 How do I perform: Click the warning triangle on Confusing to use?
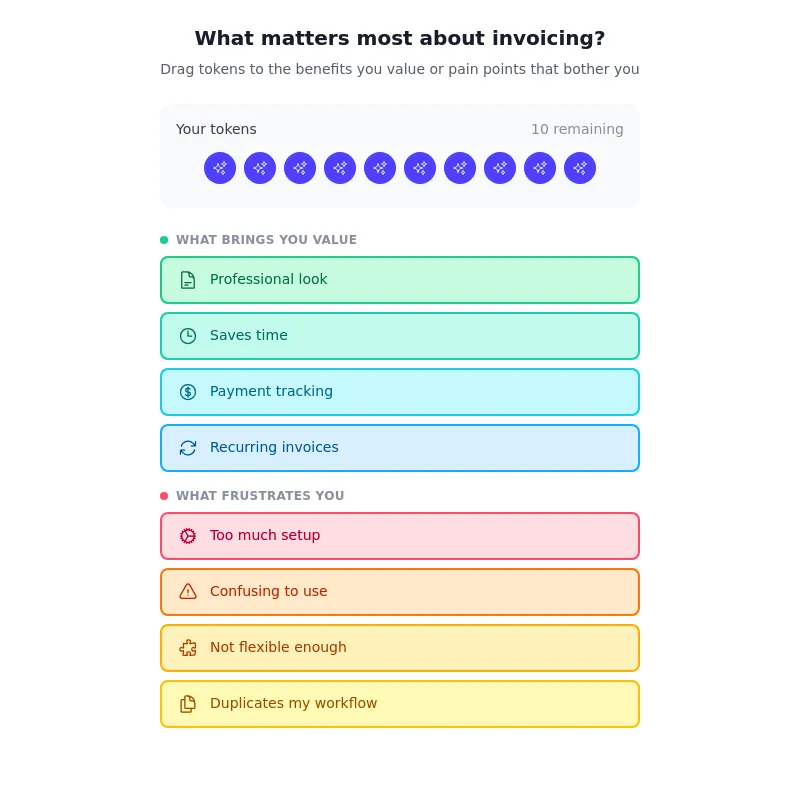pyautogui.click(x=188, y=591)
